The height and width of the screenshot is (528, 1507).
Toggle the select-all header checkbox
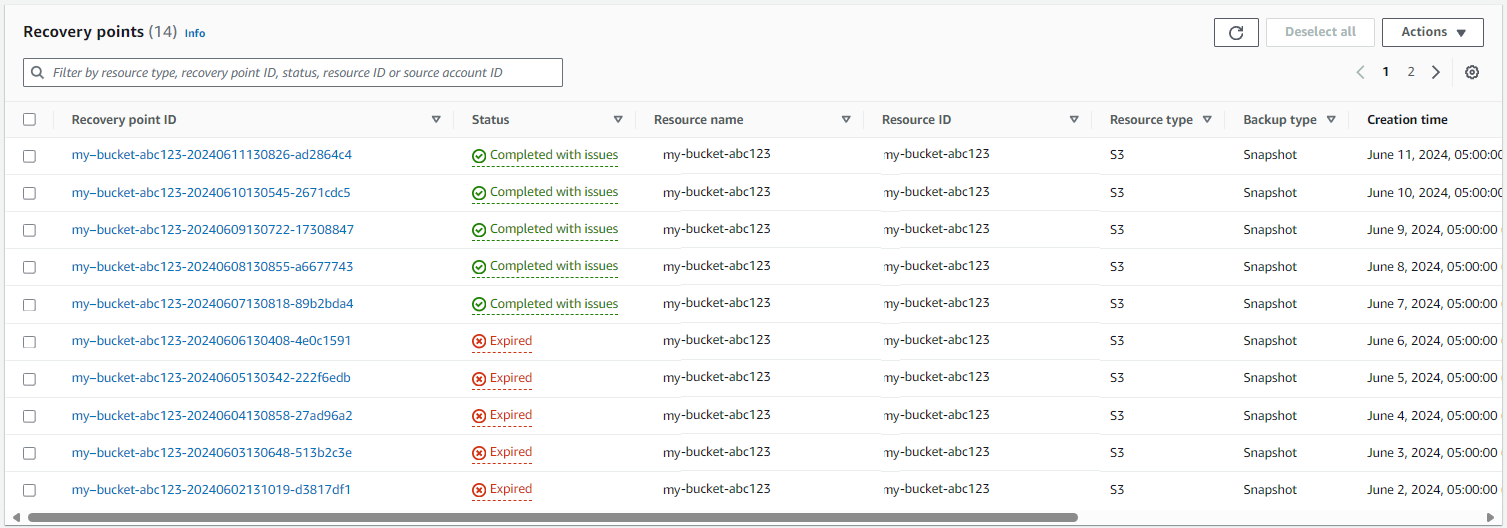point(29,119)
